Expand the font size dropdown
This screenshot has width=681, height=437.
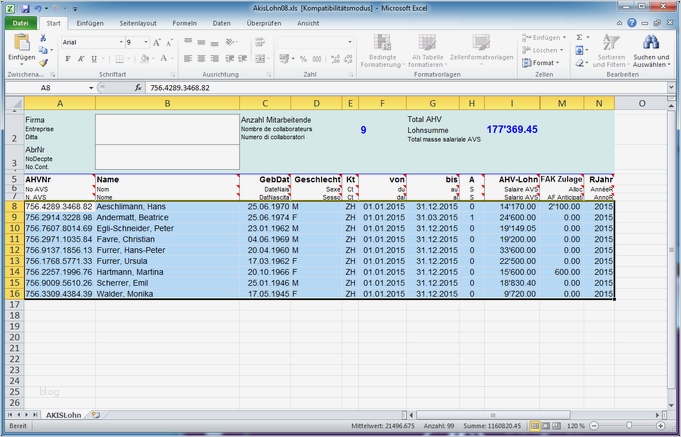point(147,43)
